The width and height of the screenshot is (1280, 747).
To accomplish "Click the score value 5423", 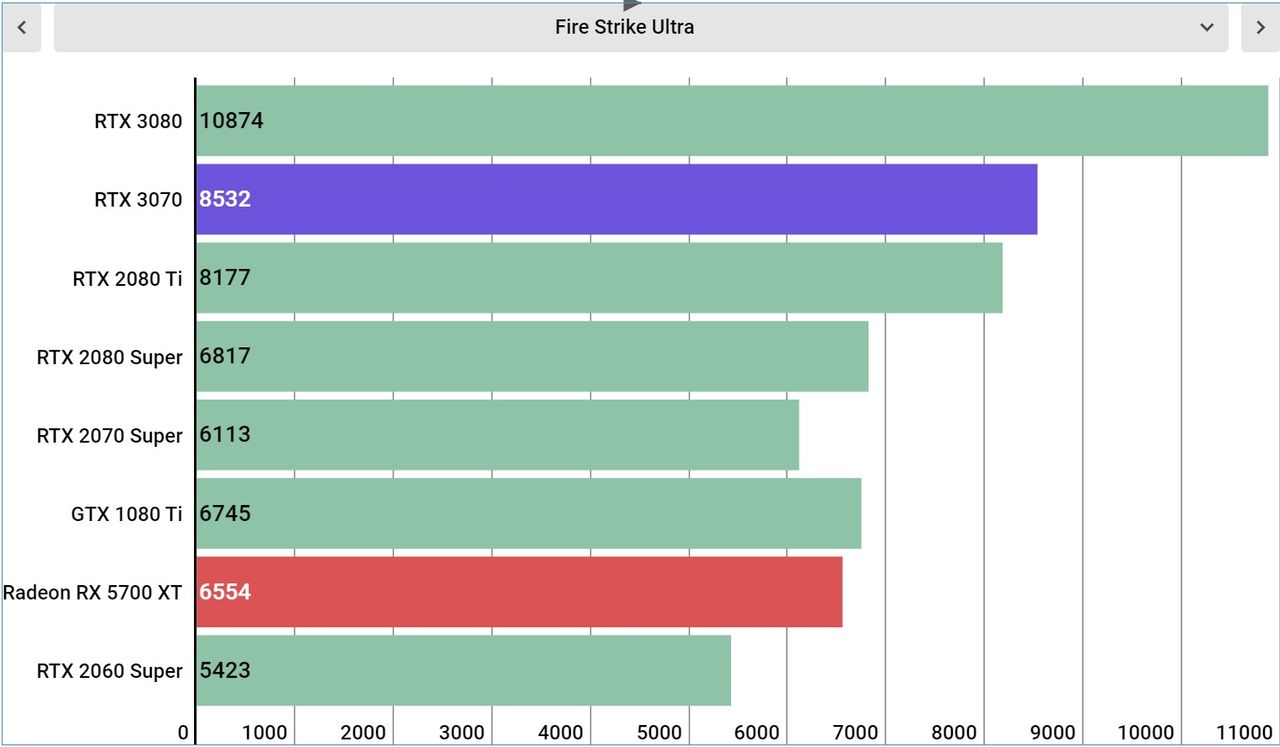I will [x=225, y=670].
